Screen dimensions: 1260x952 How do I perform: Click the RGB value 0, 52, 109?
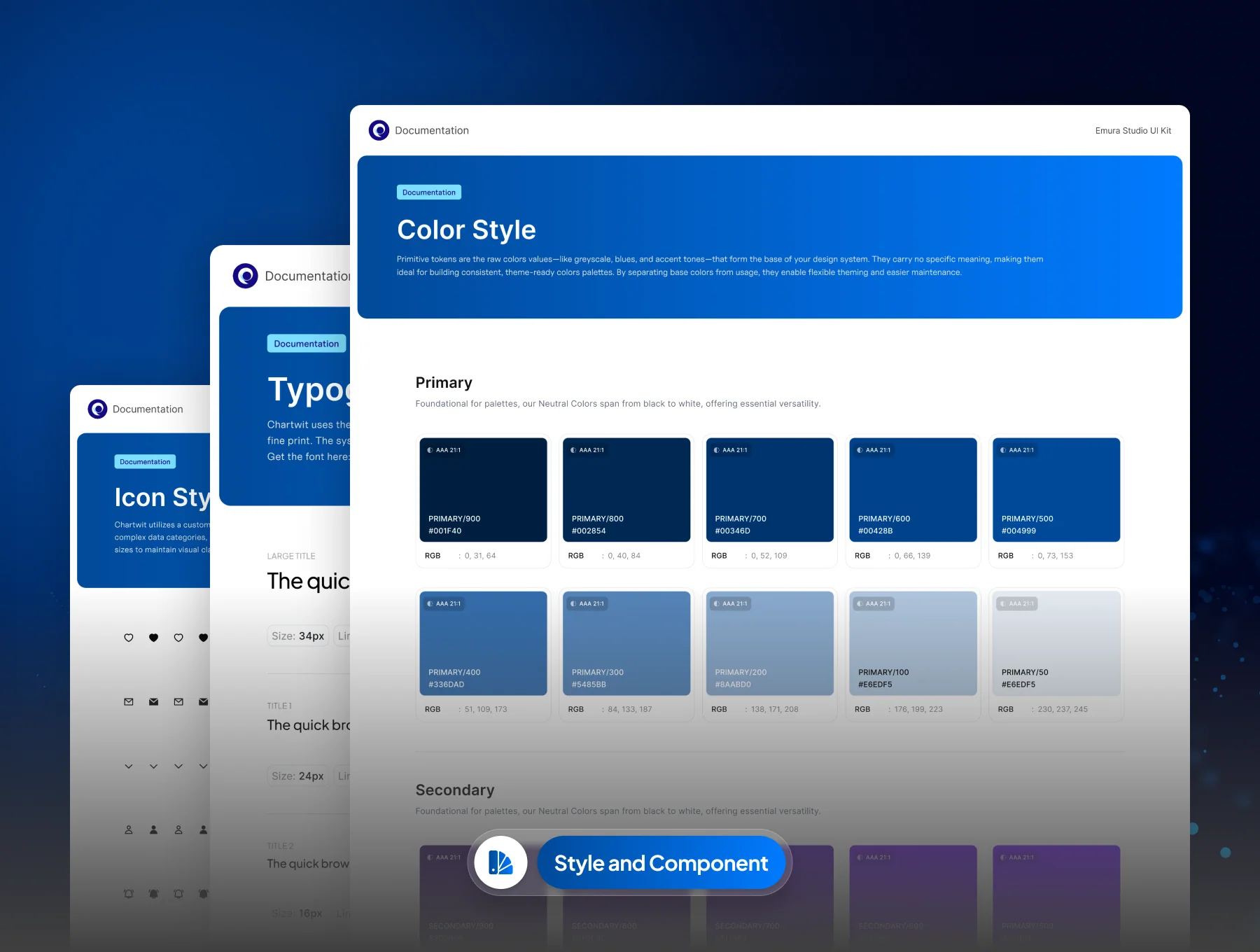pos(769,556)
